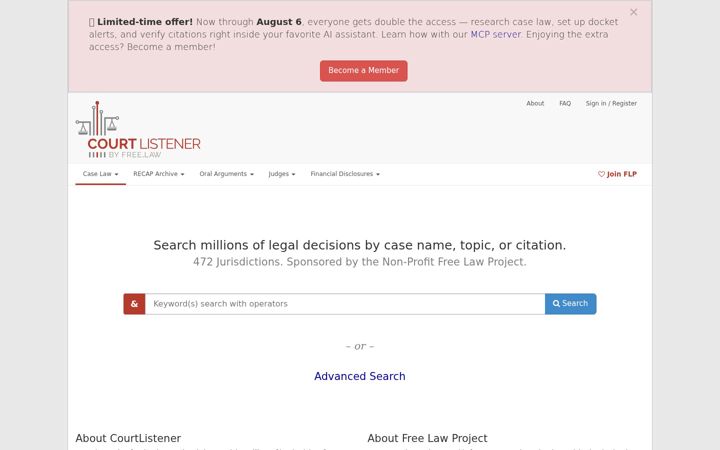The width and height of the screenshot is (720, 450).
Task: Click the blue Search button
Action: click(x=570, y=304)
